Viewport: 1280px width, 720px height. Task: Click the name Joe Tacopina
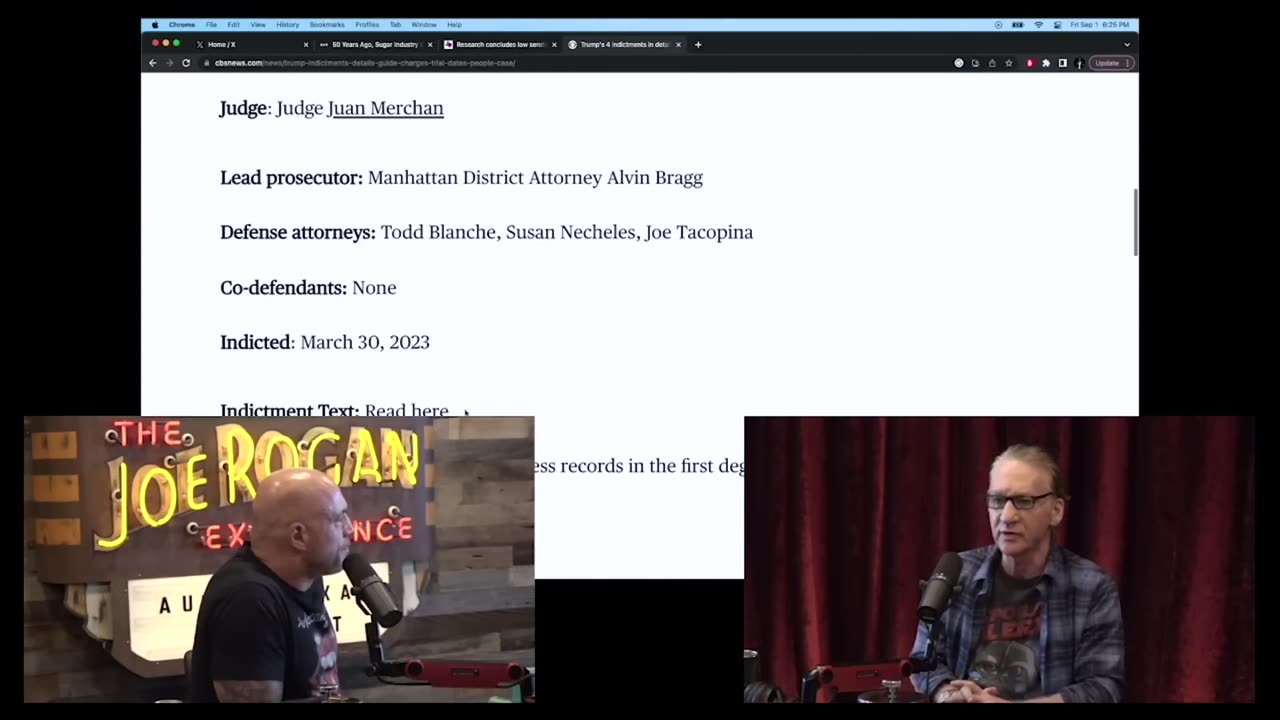[699, 232]
